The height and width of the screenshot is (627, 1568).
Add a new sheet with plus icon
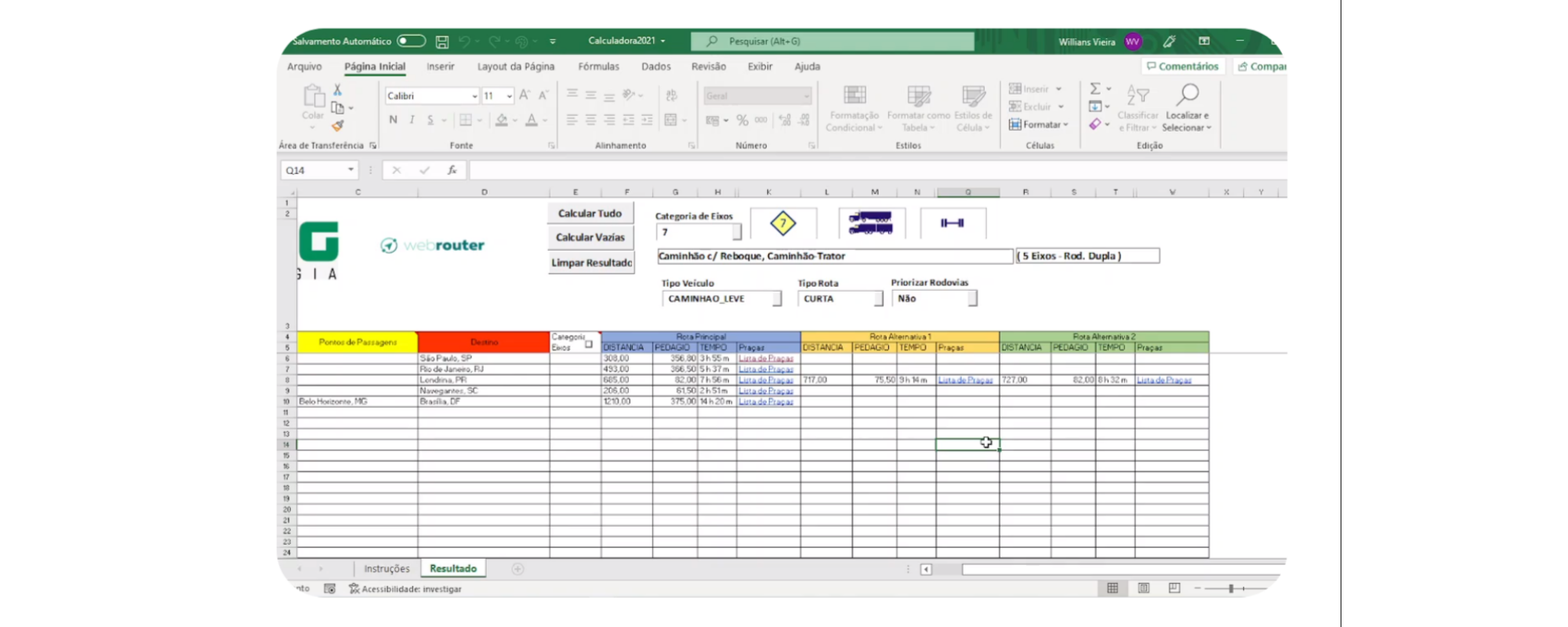click(517, 569)
